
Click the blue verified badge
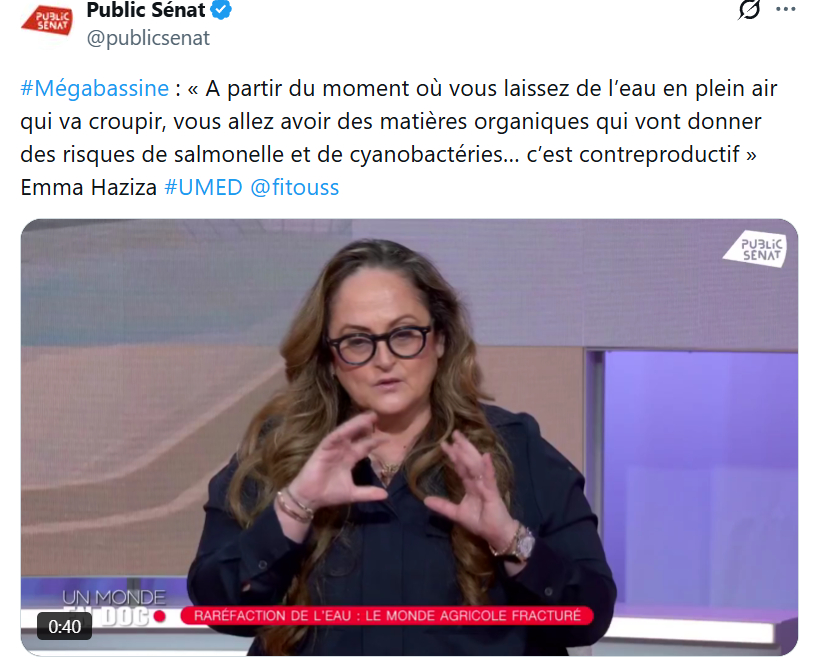222,10
